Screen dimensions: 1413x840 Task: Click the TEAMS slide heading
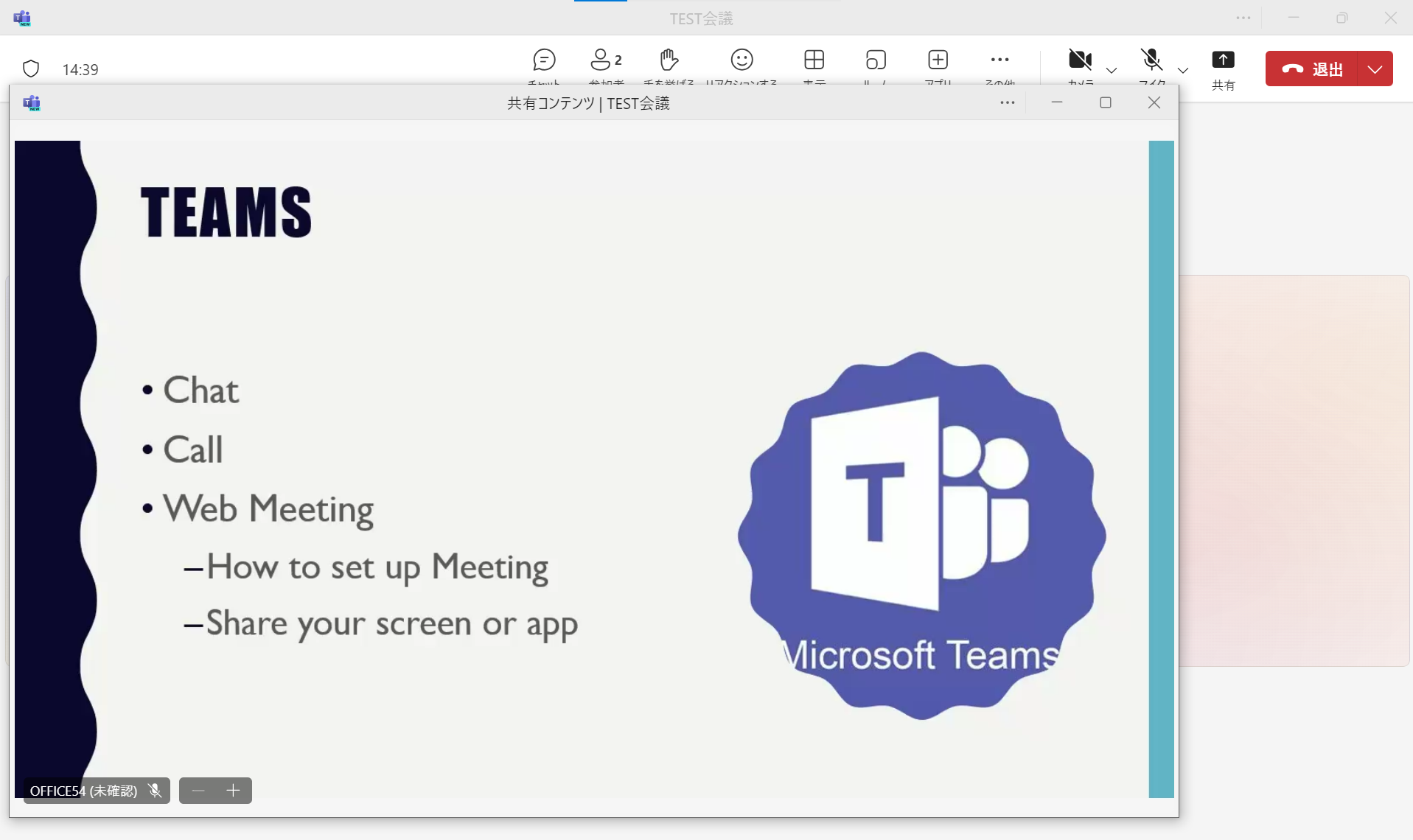(x=226, y=212)
